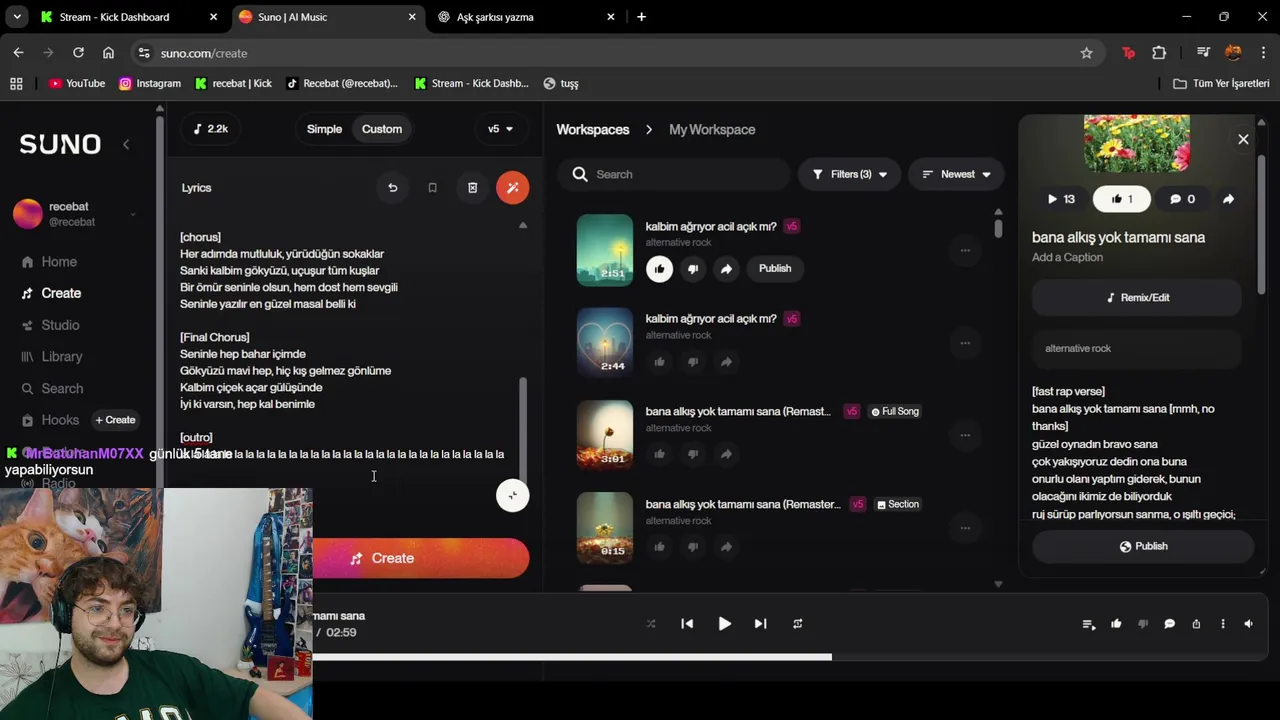1280x720 pixels.
Task: Open the play queue icon in player bar
Action: [x=1089, y=624]
